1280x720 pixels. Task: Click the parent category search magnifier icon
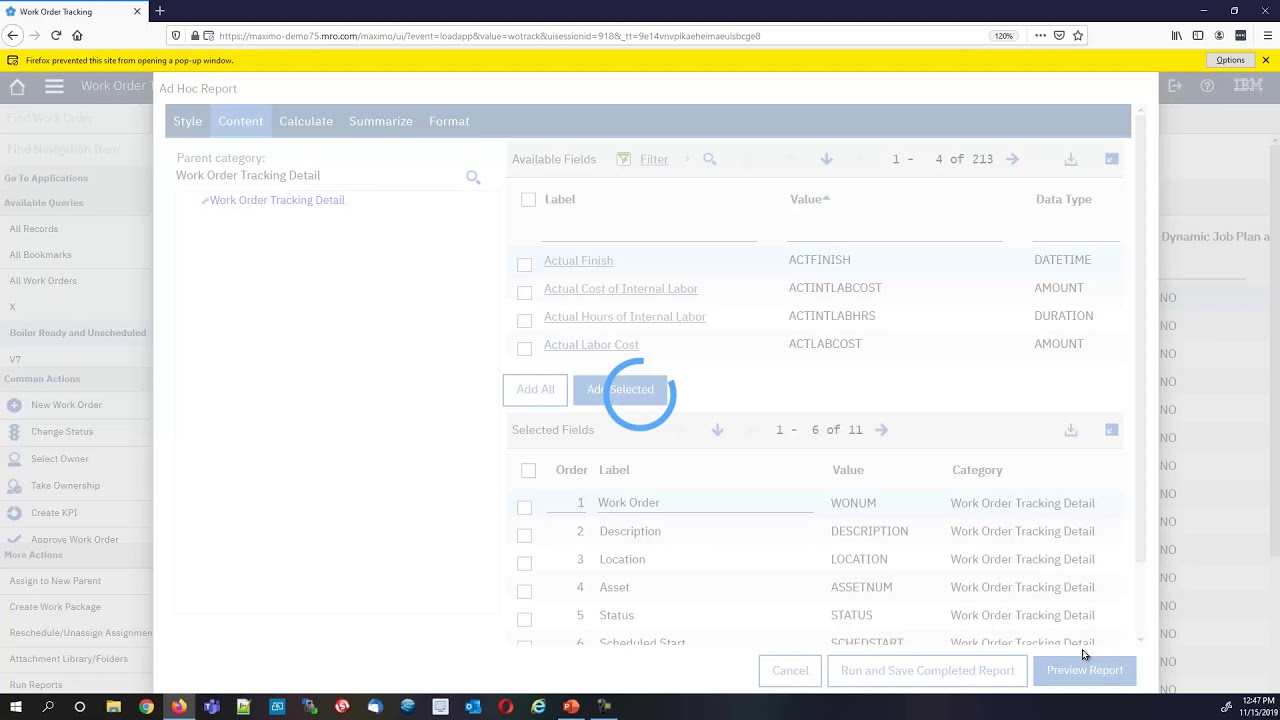click(473, 177)
